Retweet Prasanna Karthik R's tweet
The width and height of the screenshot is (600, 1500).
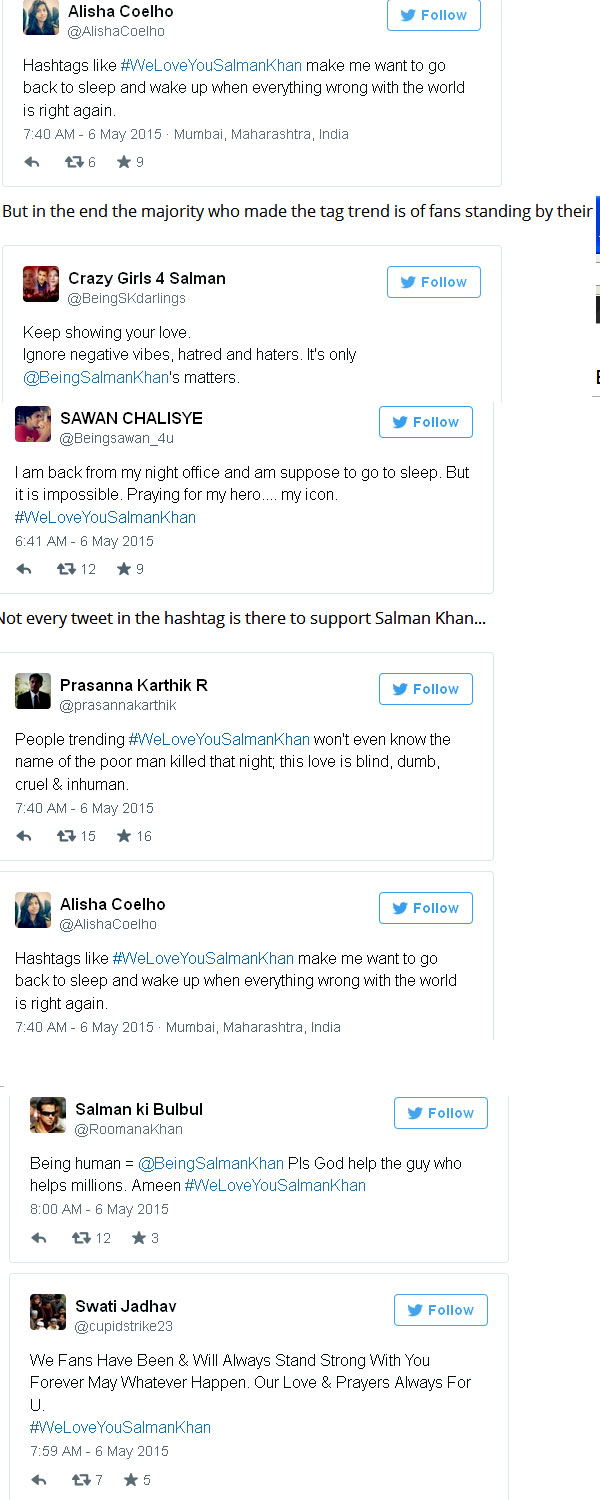pyautogui.click(x=67, y=836)
